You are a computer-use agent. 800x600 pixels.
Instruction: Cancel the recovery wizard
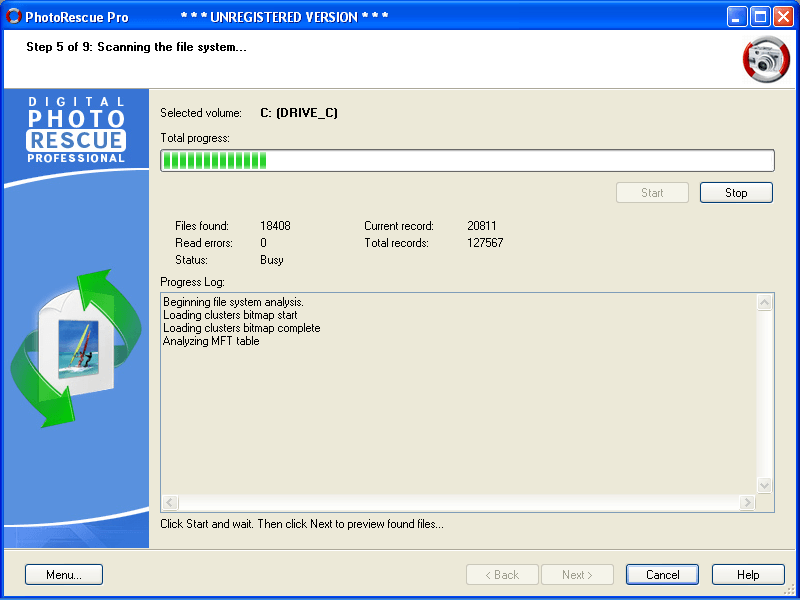point(662,574)
